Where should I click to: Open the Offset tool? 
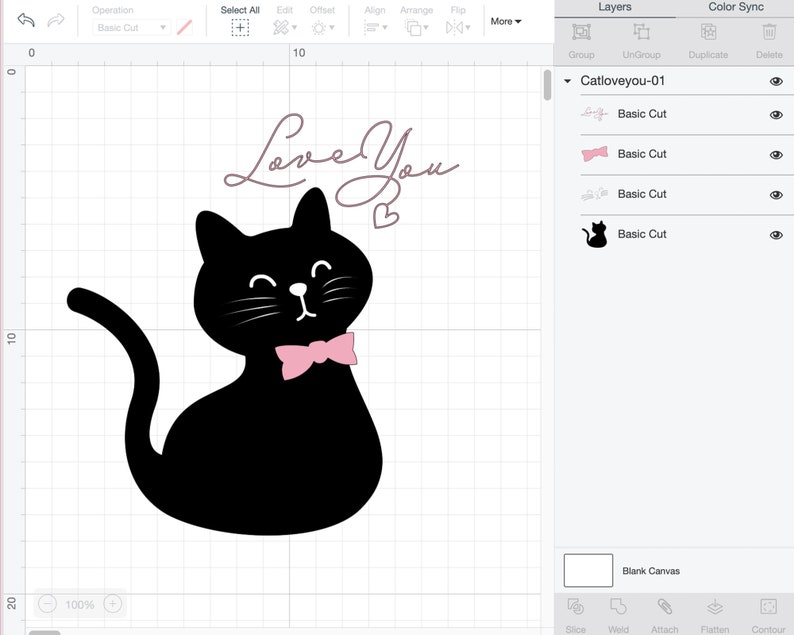tap(323, 27)
